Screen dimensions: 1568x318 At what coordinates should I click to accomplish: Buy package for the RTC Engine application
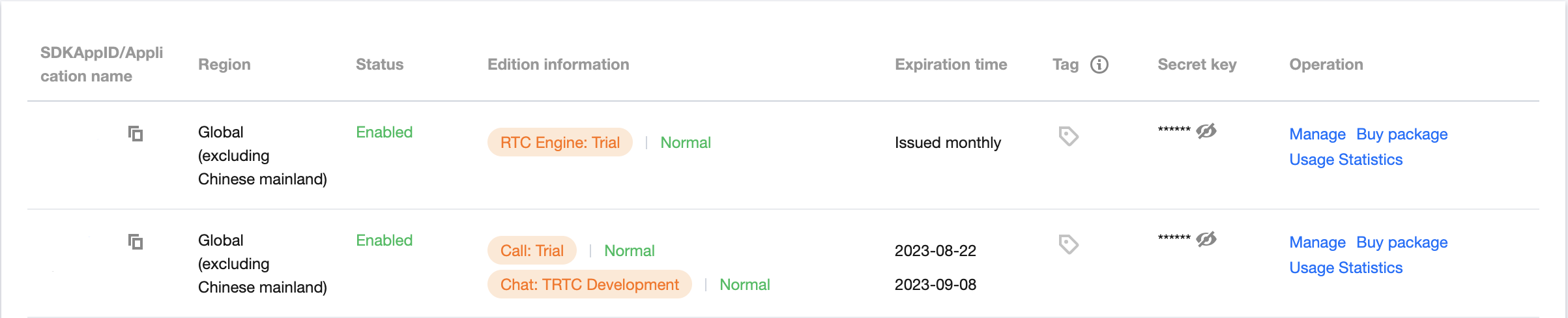pyautogui.click(x=1402, y=134)
